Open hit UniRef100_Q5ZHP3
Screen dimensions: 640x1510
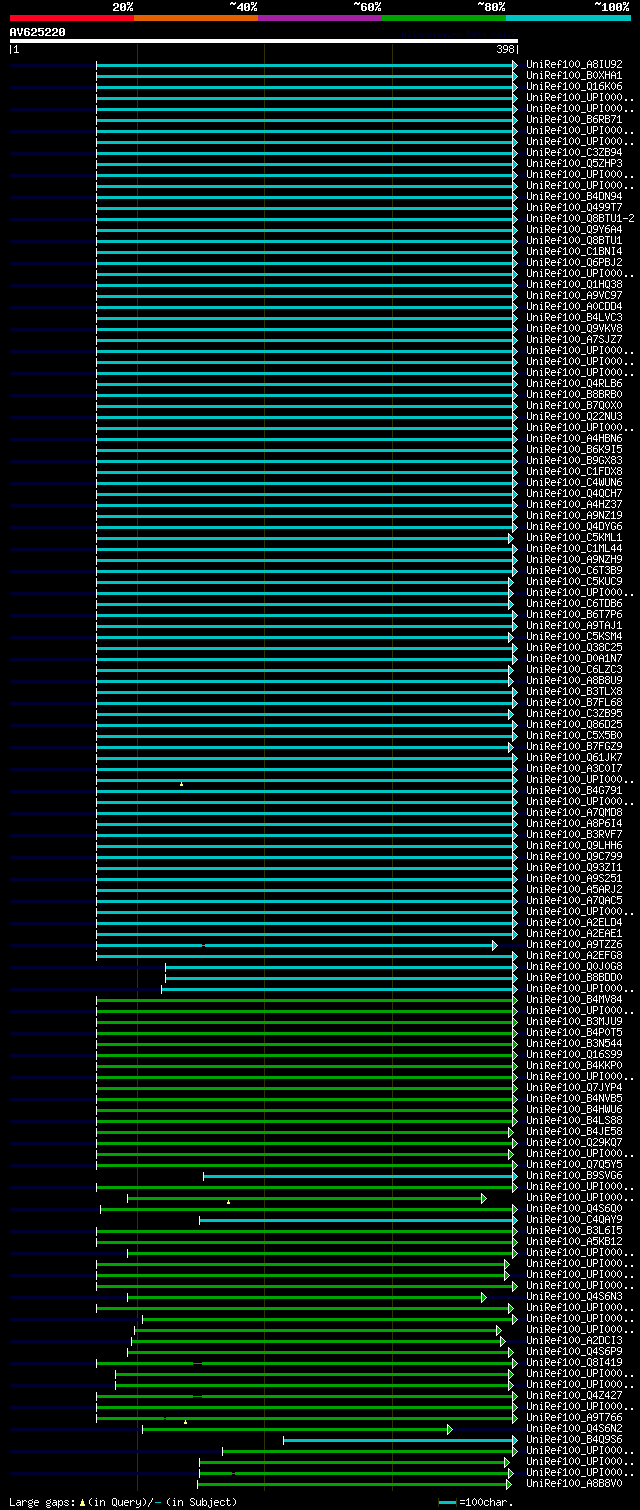point(574,164)
